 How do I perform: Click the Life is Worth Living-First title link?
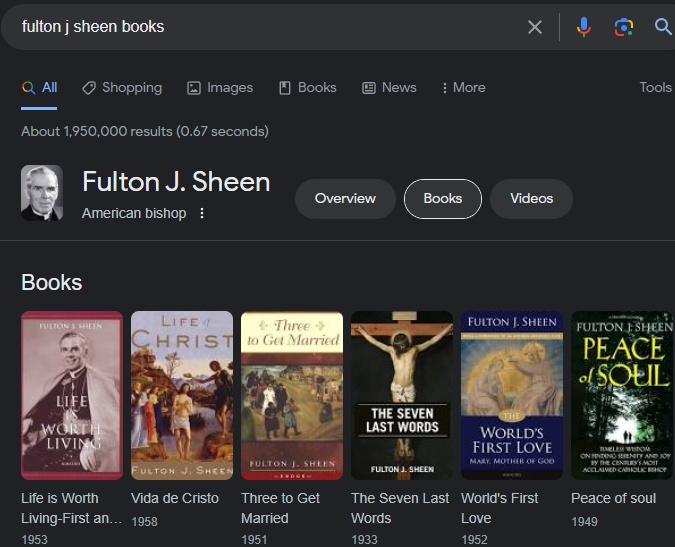tap(71, 508)
